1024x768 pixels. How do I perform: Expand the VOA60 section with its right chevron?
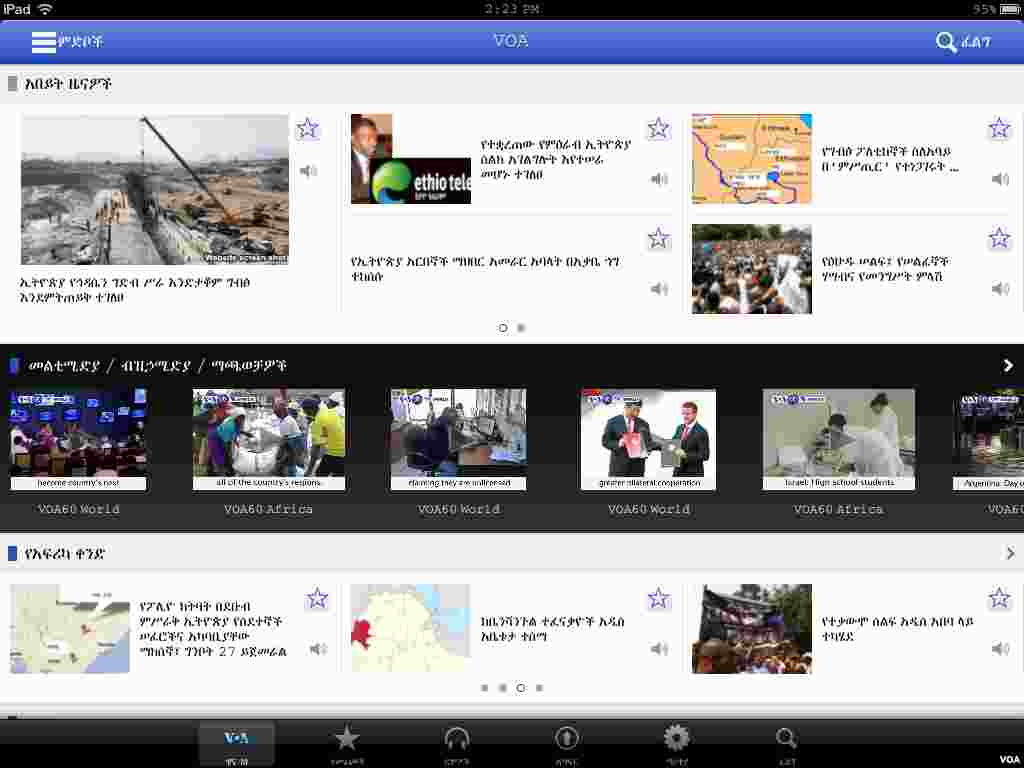click(1008, 365)
